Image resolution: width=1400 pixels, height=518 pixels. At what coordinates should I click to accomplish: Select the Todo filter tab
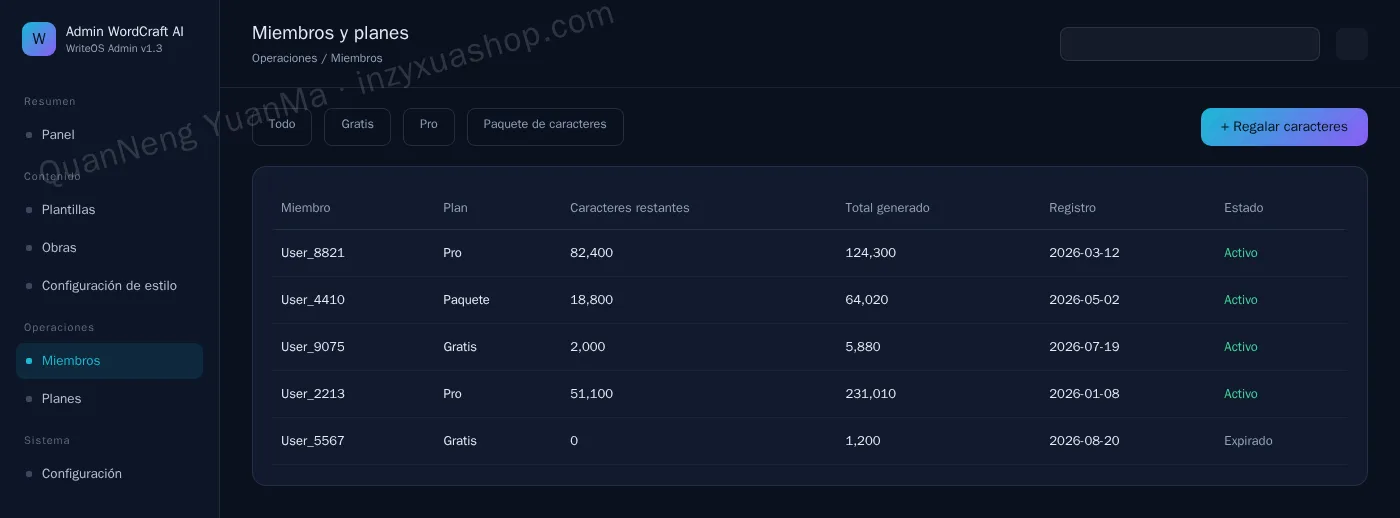point(282,127)
